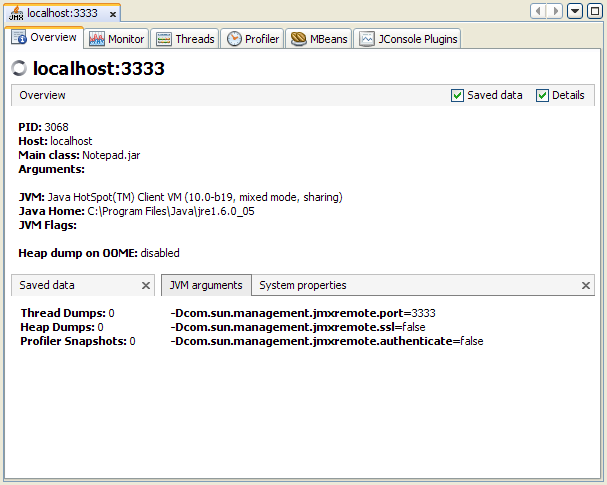Image resolution: width=607 pixels, height=485 pixels.
Task: Click the MBeans tab icon
Action: click(x=298, y=39)
